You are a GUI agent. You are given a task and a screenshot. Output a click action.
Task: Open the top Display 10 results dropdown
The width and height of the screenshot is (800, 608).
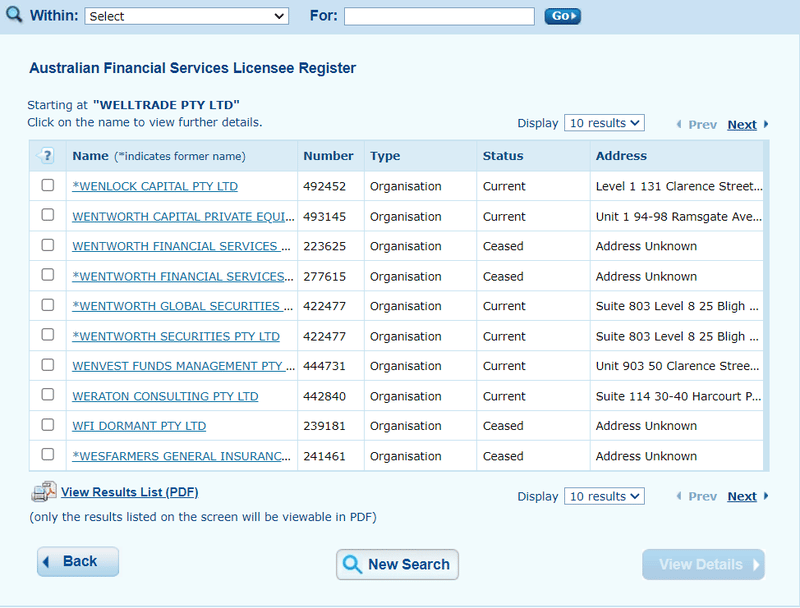604,123
